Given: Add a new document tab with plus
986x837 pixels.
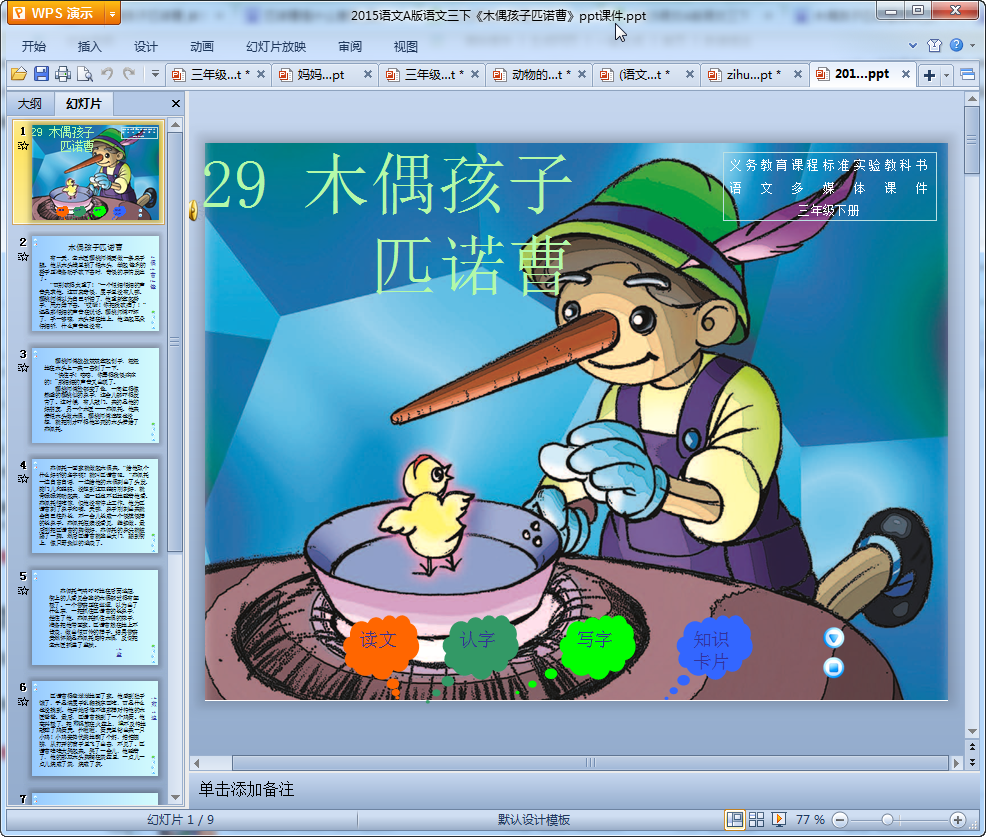Looking at the screenshot, I should click(929, 75).
